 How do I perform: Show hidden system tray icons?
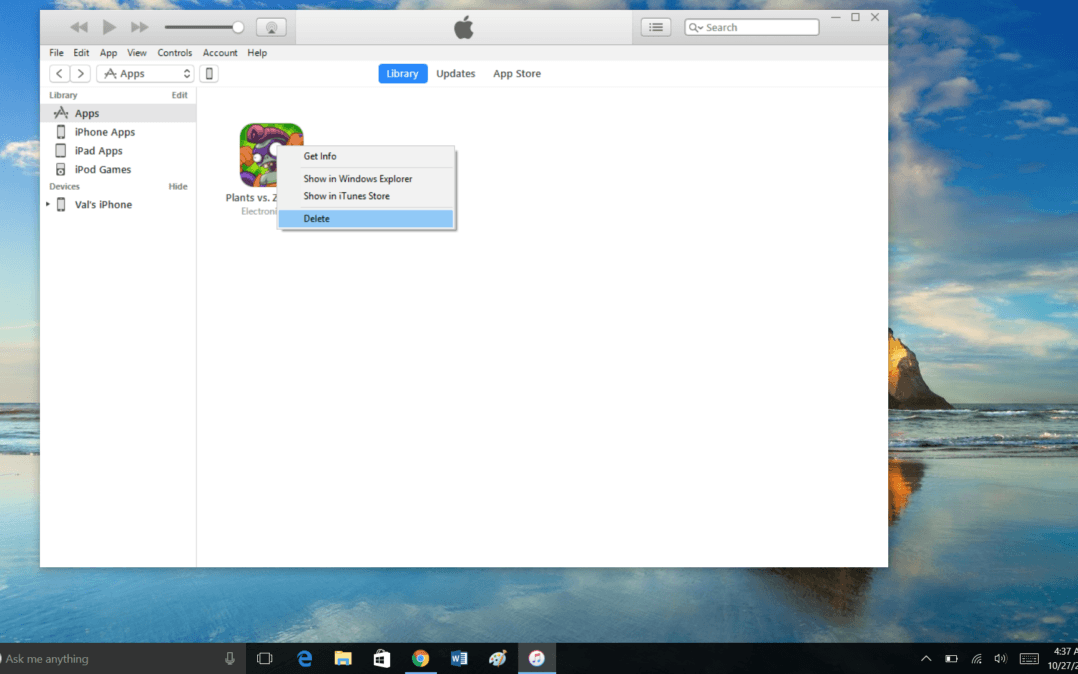(x=926, y=659)
